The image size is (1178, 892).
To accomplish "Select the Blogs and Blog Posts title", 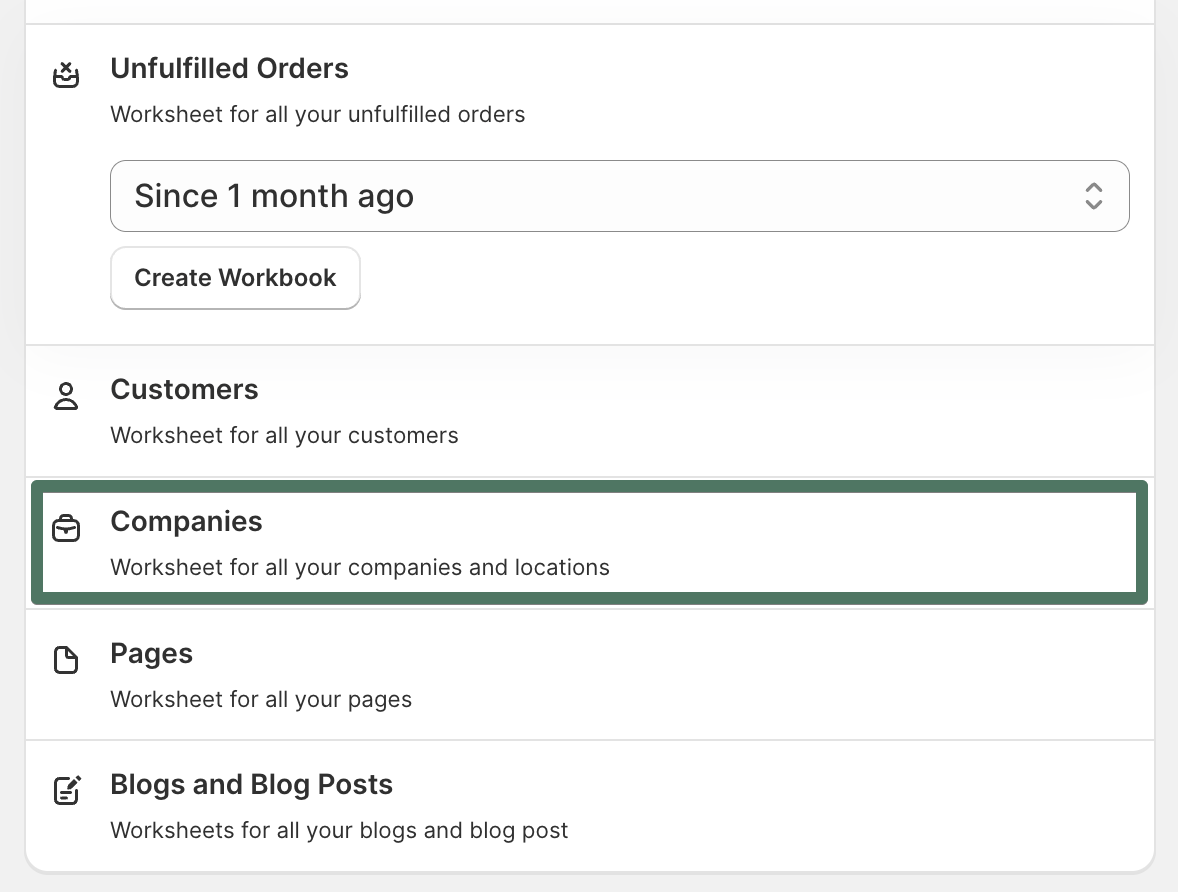I will point(251,784).
